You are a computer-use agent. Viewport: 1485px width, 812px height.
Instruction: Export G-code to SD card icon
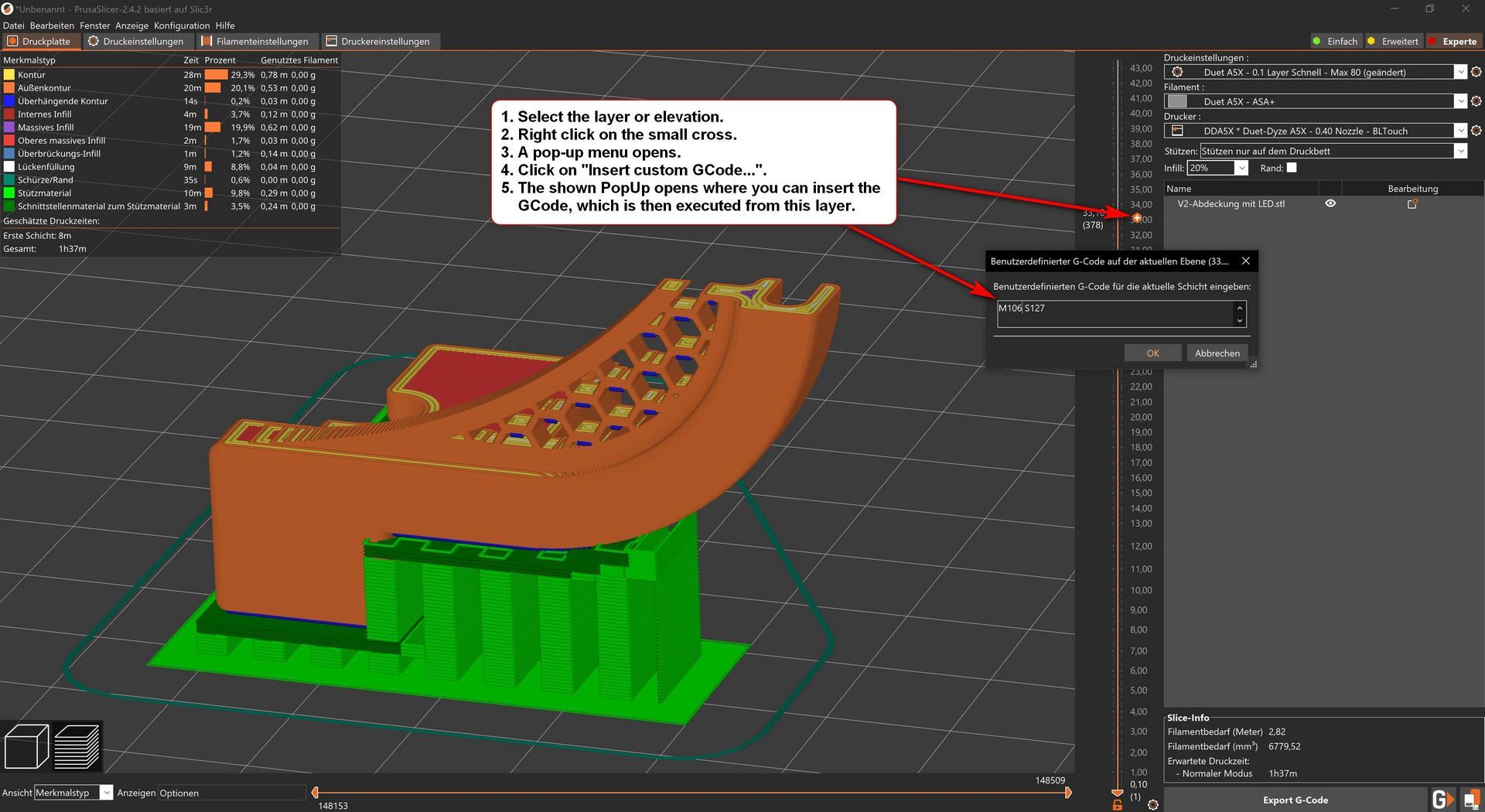[1472, 800]
